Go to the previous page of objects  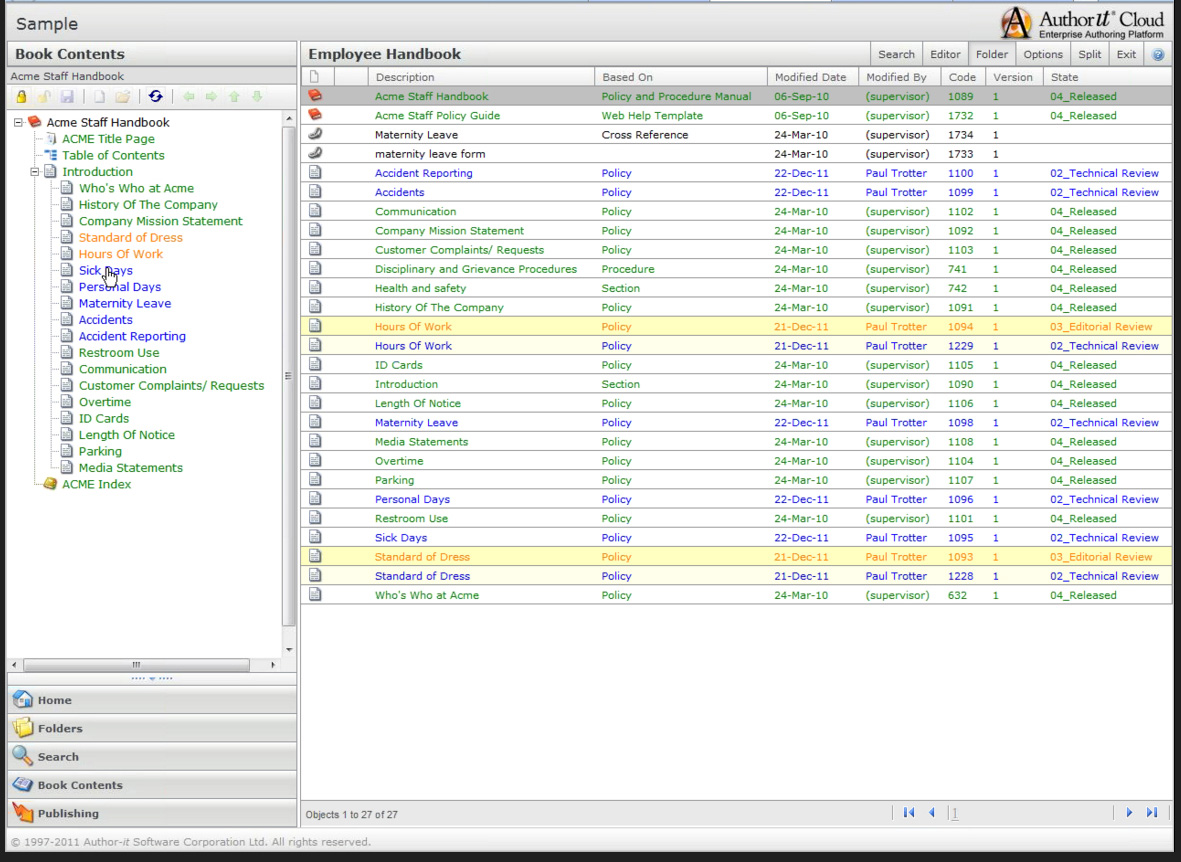(932, 812)
